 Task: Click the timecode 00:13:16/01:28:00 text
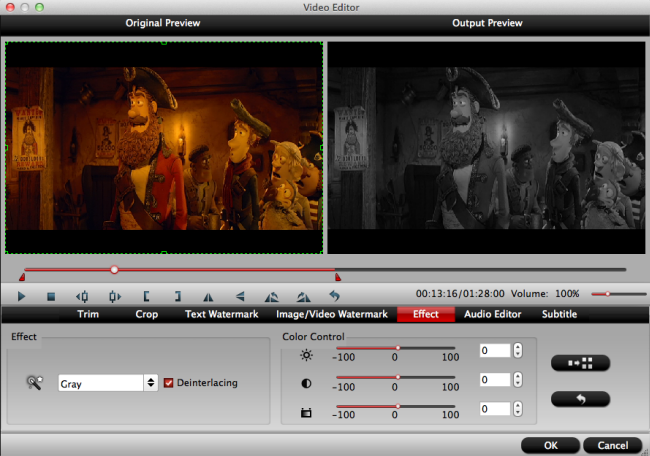tap(460, 293)
